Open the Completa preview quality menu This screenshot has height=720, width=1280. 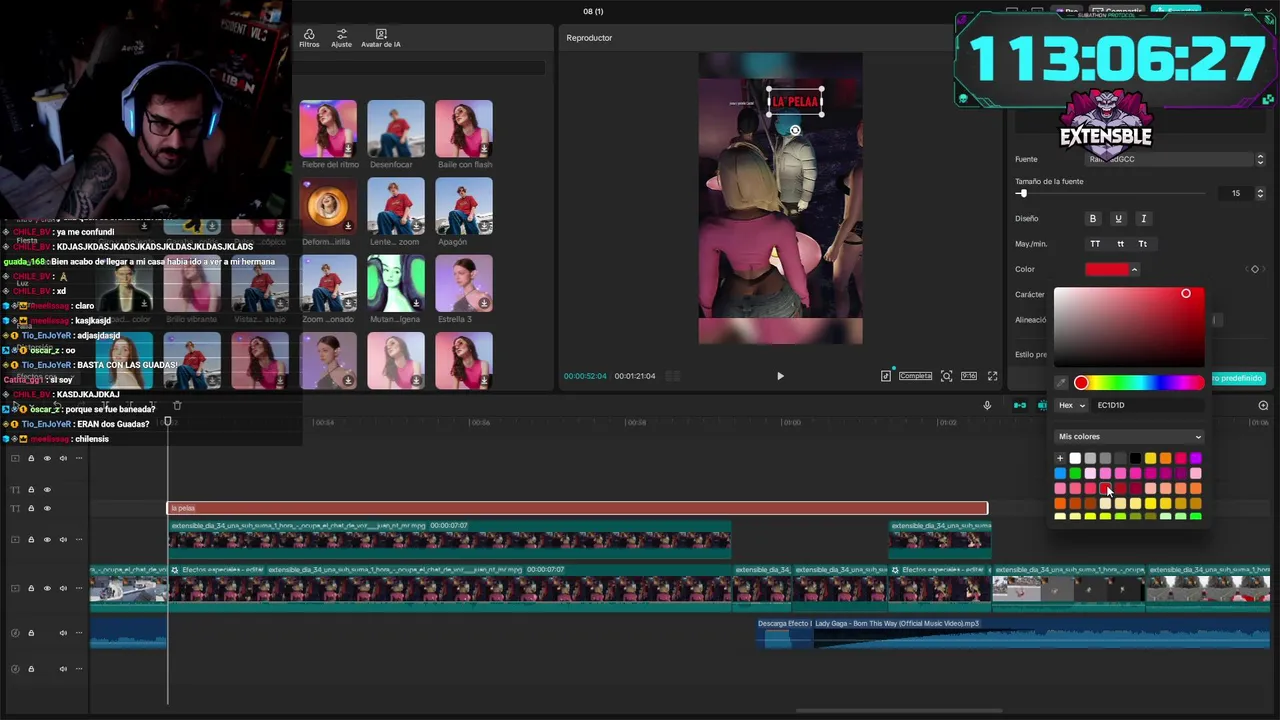[915, 376]
